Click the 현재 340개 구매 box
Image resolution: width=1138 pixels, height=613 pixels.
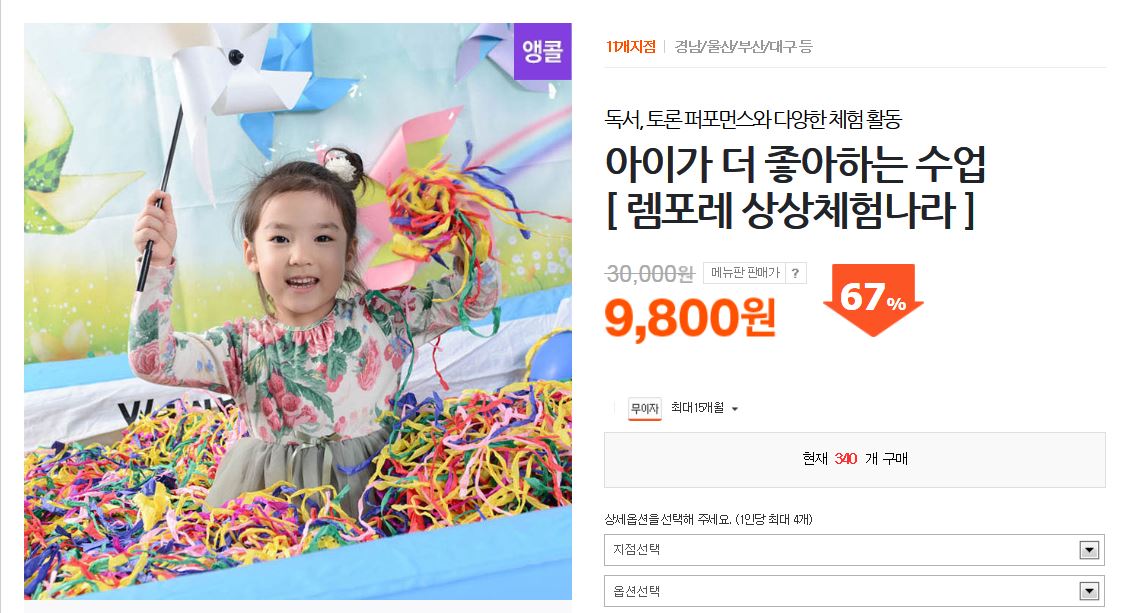tap(854, 459)
